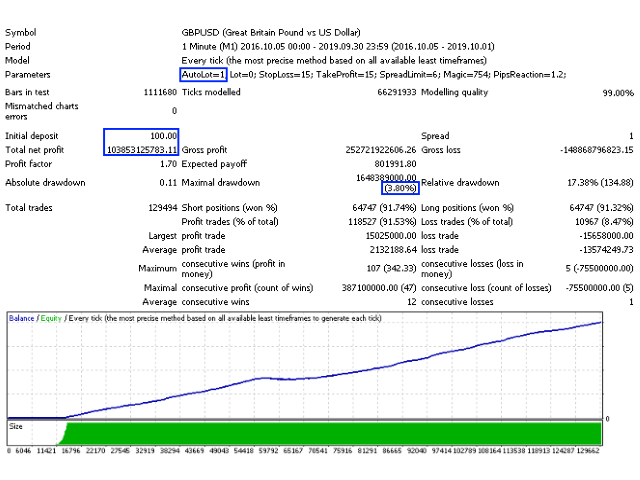
Task: Click the consecutive loss value -75500000.00 (5)
Action: (x=599, y=288)
